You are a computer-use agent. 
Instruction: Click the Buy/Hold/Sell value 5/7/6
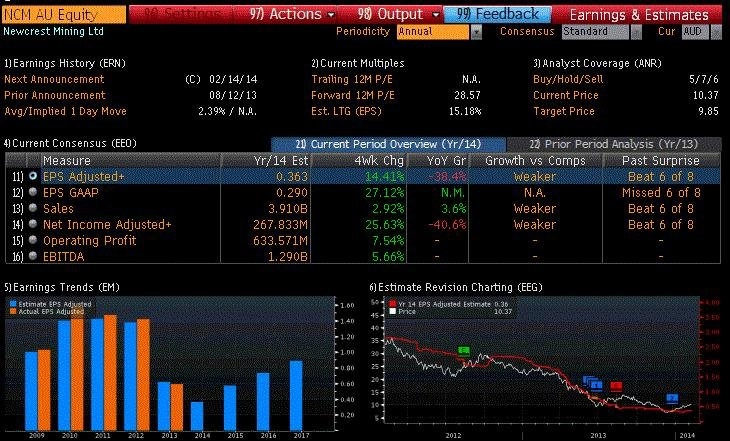tap(703, 79)
